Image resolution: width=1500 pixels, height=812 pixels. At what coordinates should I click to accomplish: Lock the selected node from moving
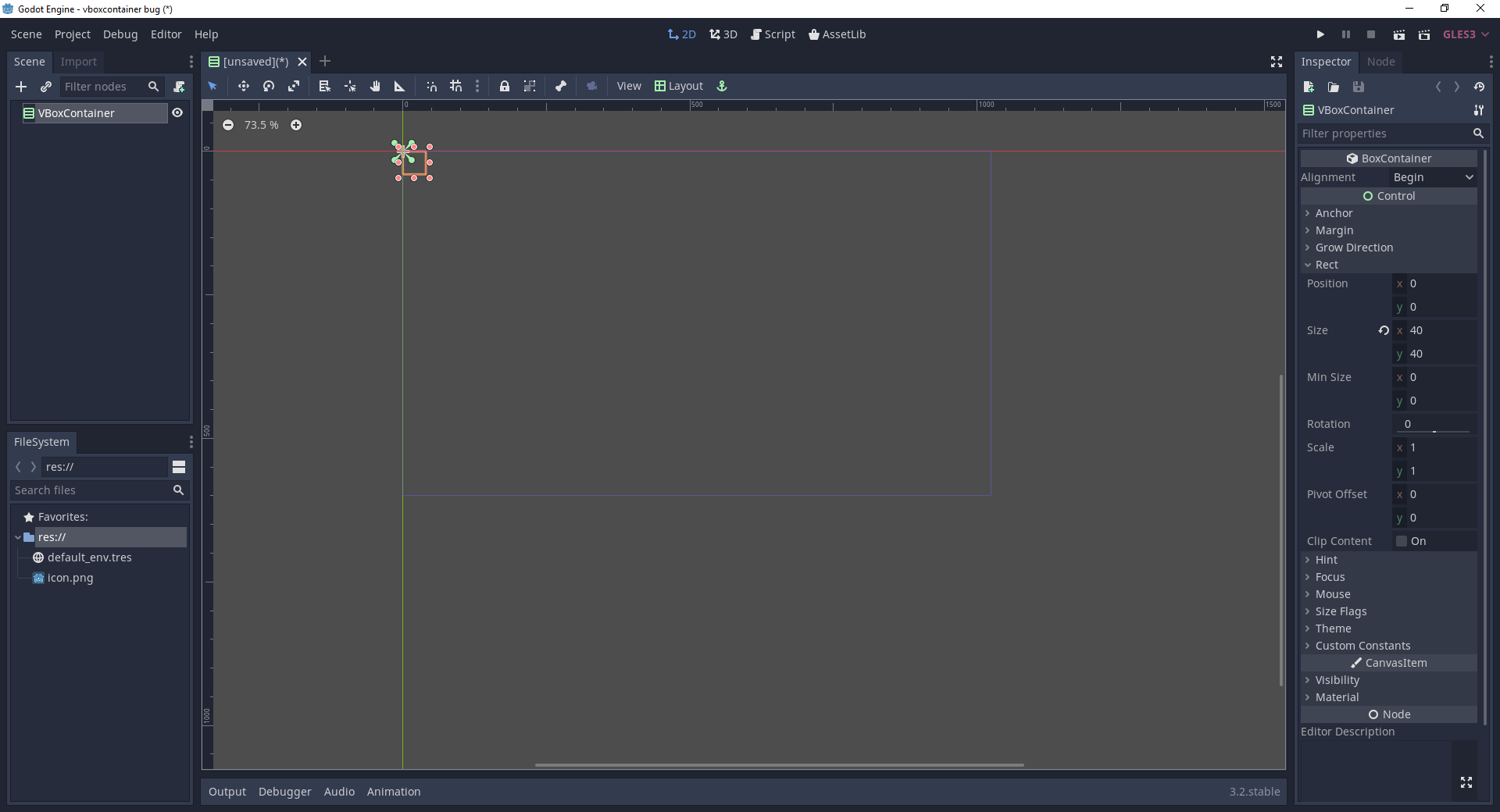pyautogui.click(x=505, y=86)
